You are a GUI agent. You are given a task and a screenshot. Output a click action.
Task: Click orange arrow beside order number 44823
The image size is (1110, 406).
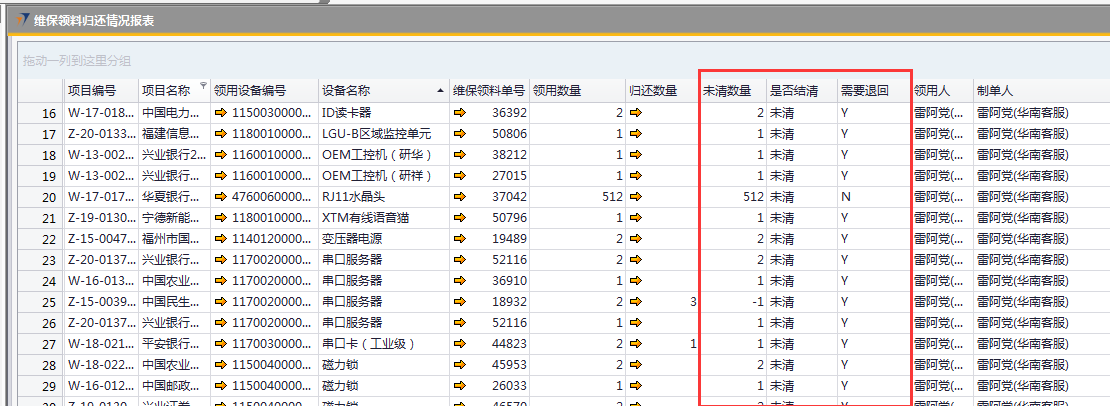pyautogui.click(x=460, y=344)
